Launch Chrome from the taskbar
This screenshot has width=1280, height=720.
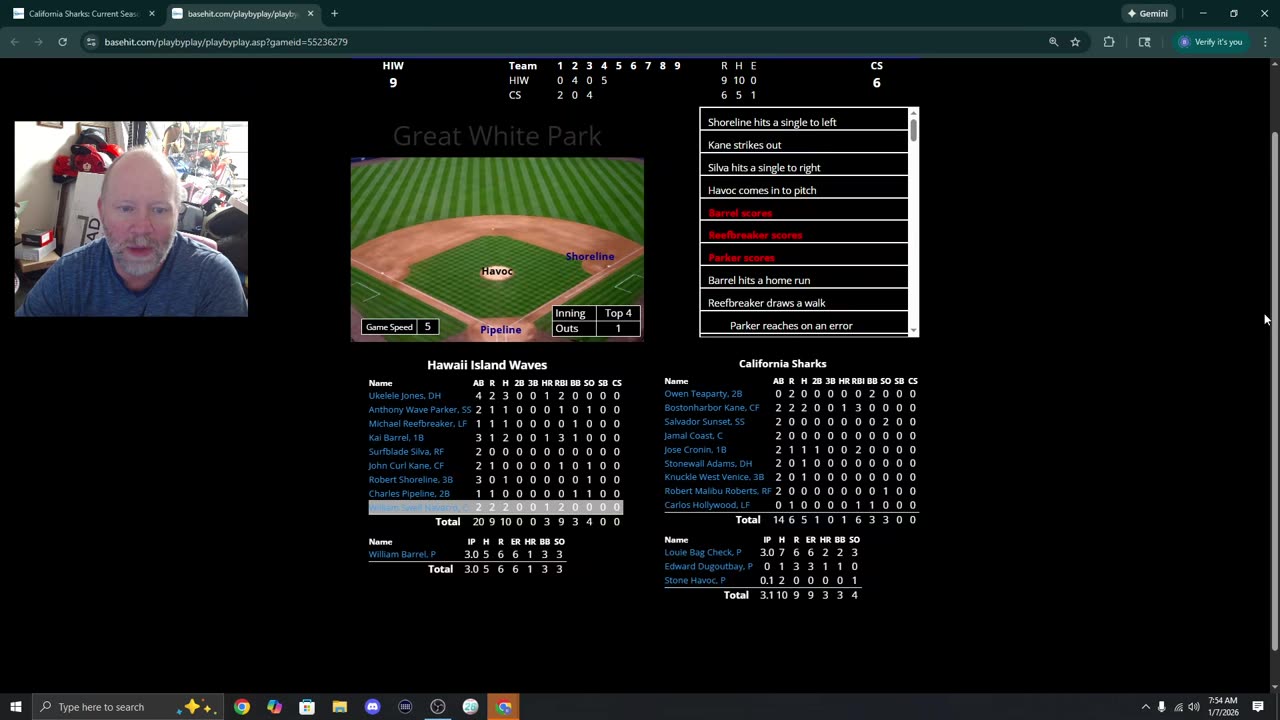[x=242, y=707]
